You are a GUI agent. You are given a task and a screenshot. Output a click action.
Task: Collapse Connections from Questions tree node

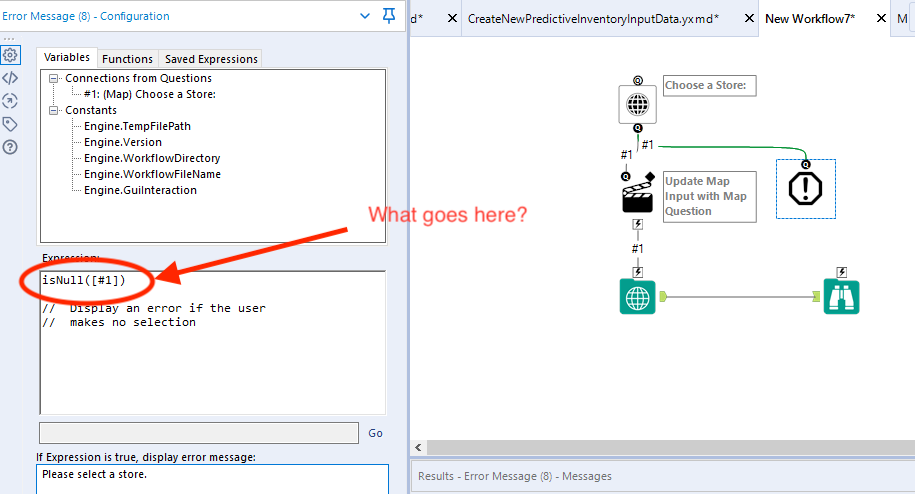click(54, 78)
